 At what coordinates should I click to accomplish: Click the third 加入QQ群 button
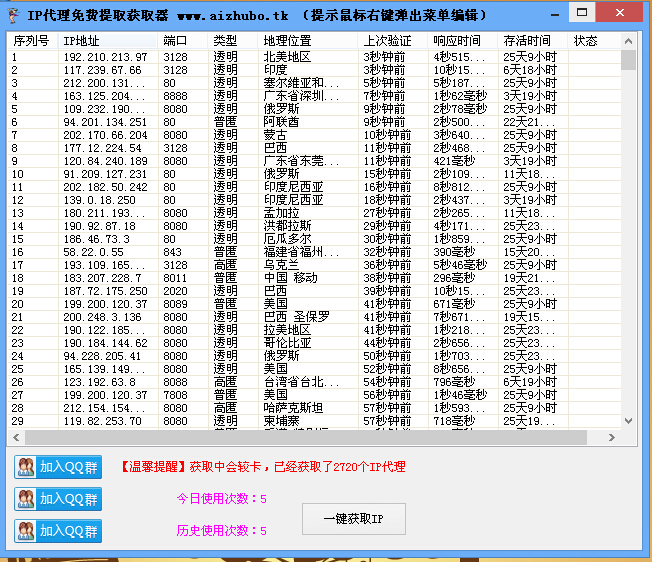point(58,531)
